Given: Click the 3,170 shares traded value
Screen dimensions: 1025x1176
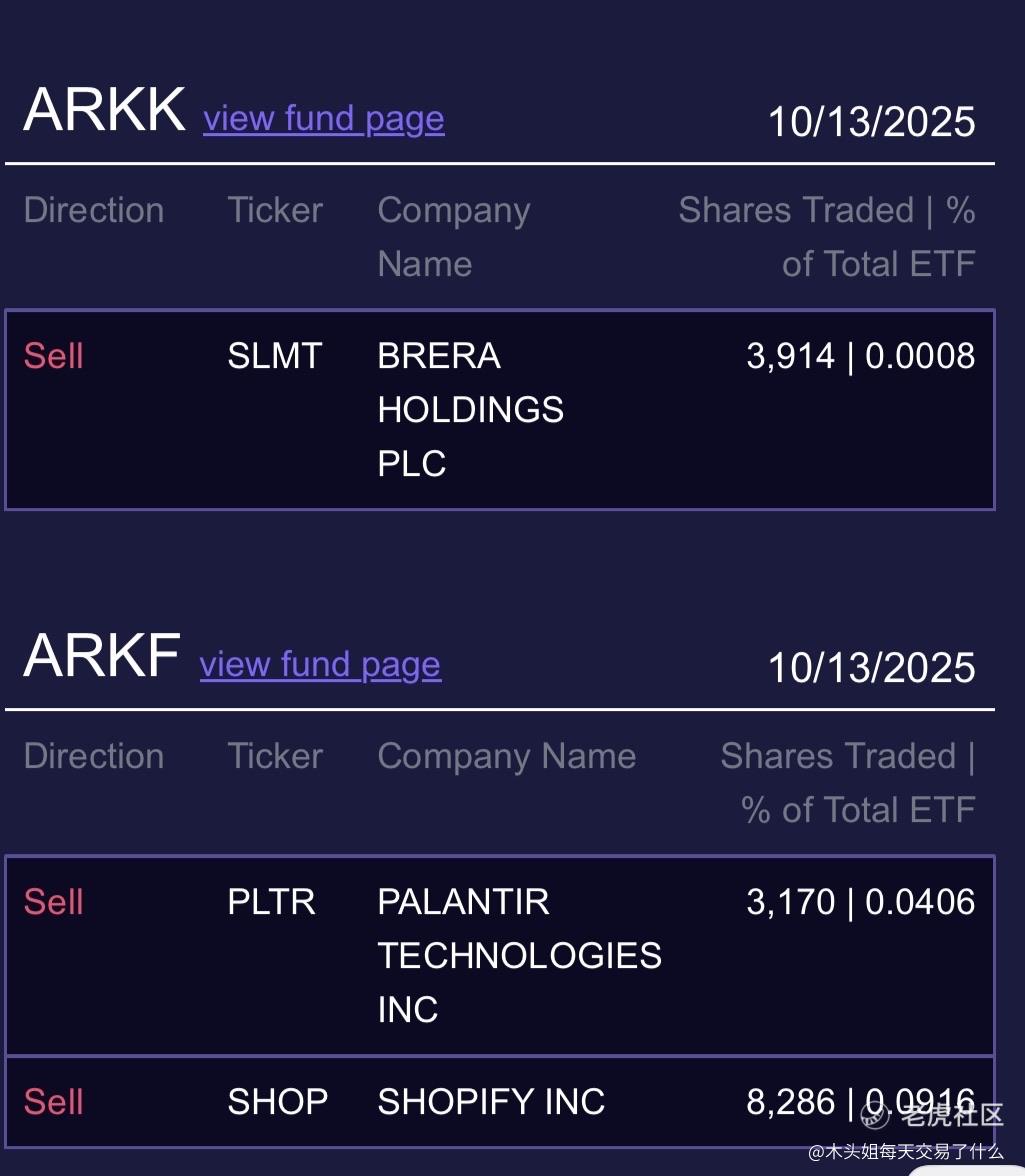Looking at the screenshot, I should (790, 903).
